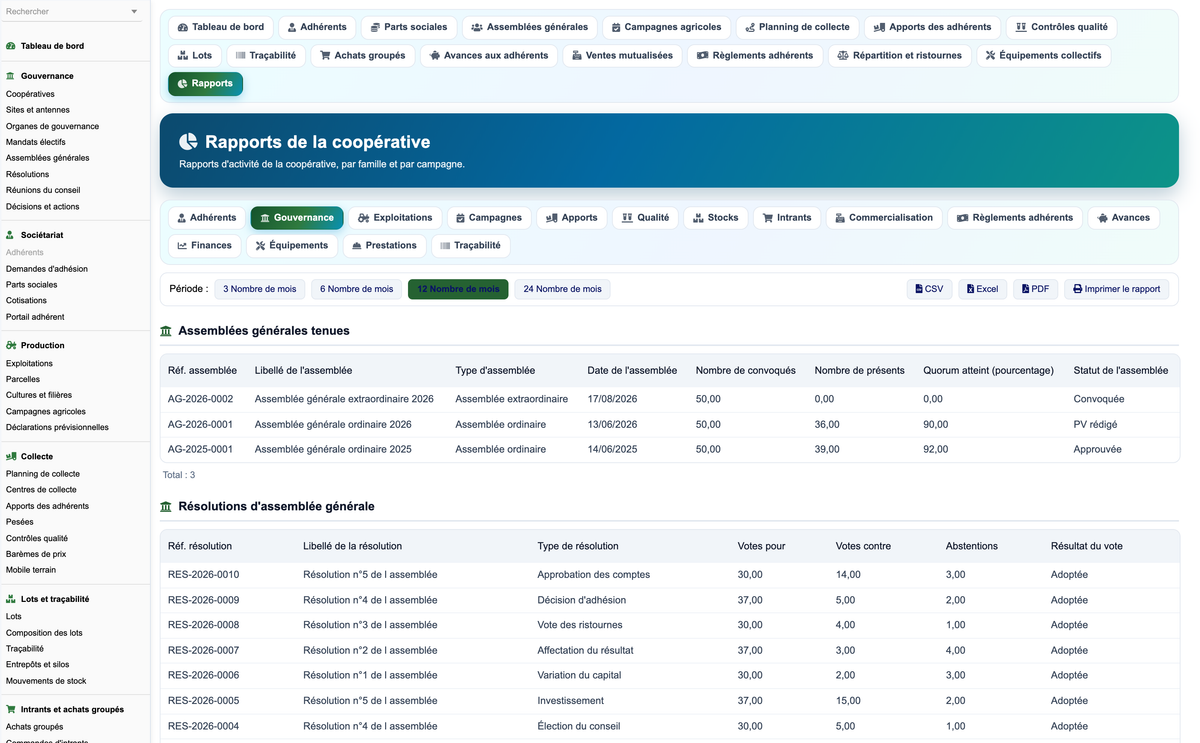Click the Équipements collectifs tools icon
Viewport: 1200px width, 743px height.
pyautogui.click(x=990, y=55)
